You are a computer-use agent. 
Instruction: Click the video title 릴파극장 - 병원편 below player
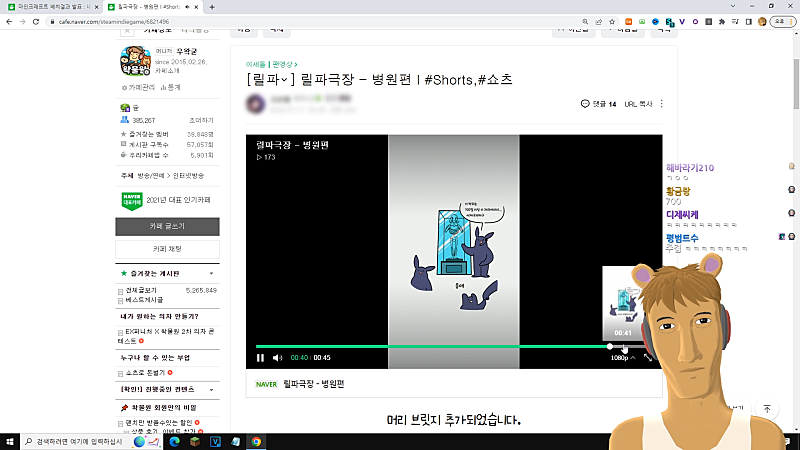[x=314, y=384]
